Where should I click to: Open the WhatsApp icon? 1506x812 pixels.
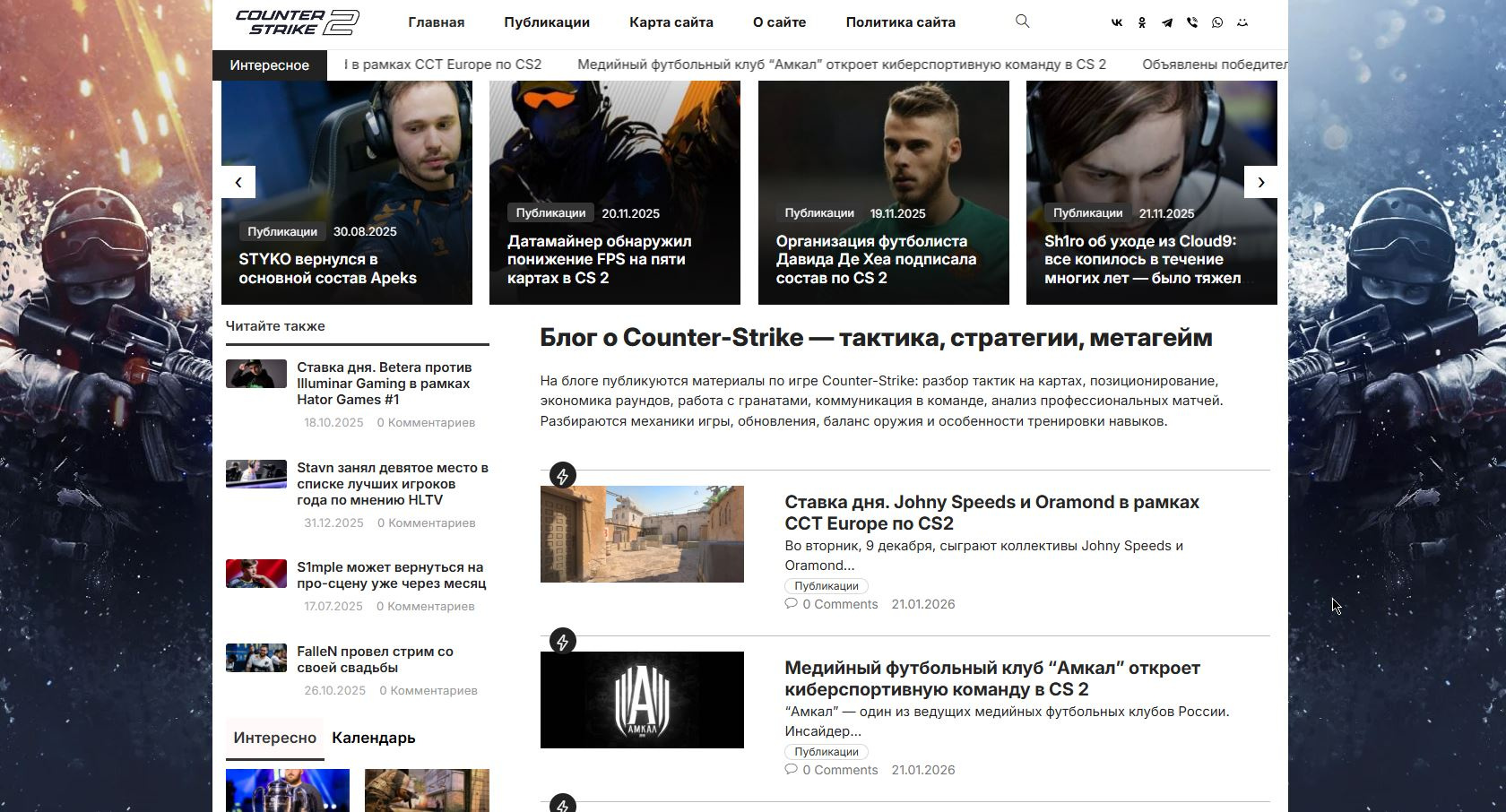tap(1216, 22)
